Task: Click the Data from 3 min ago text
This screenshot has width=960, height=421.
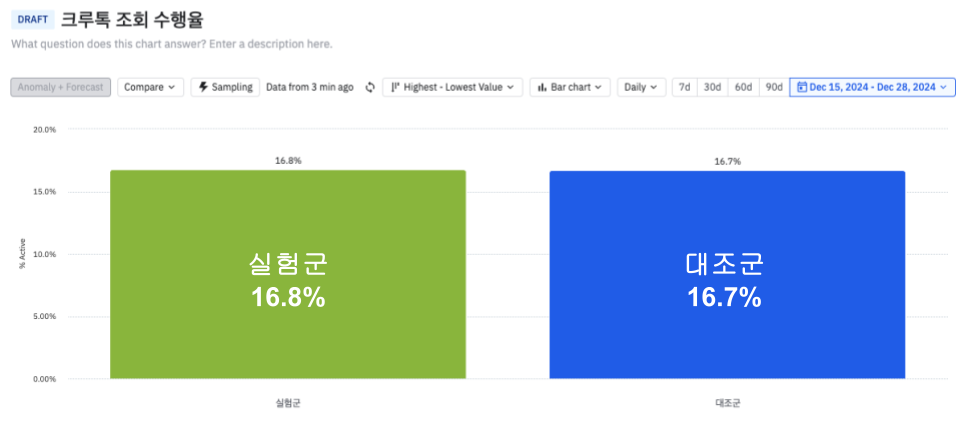Action: 310,87
